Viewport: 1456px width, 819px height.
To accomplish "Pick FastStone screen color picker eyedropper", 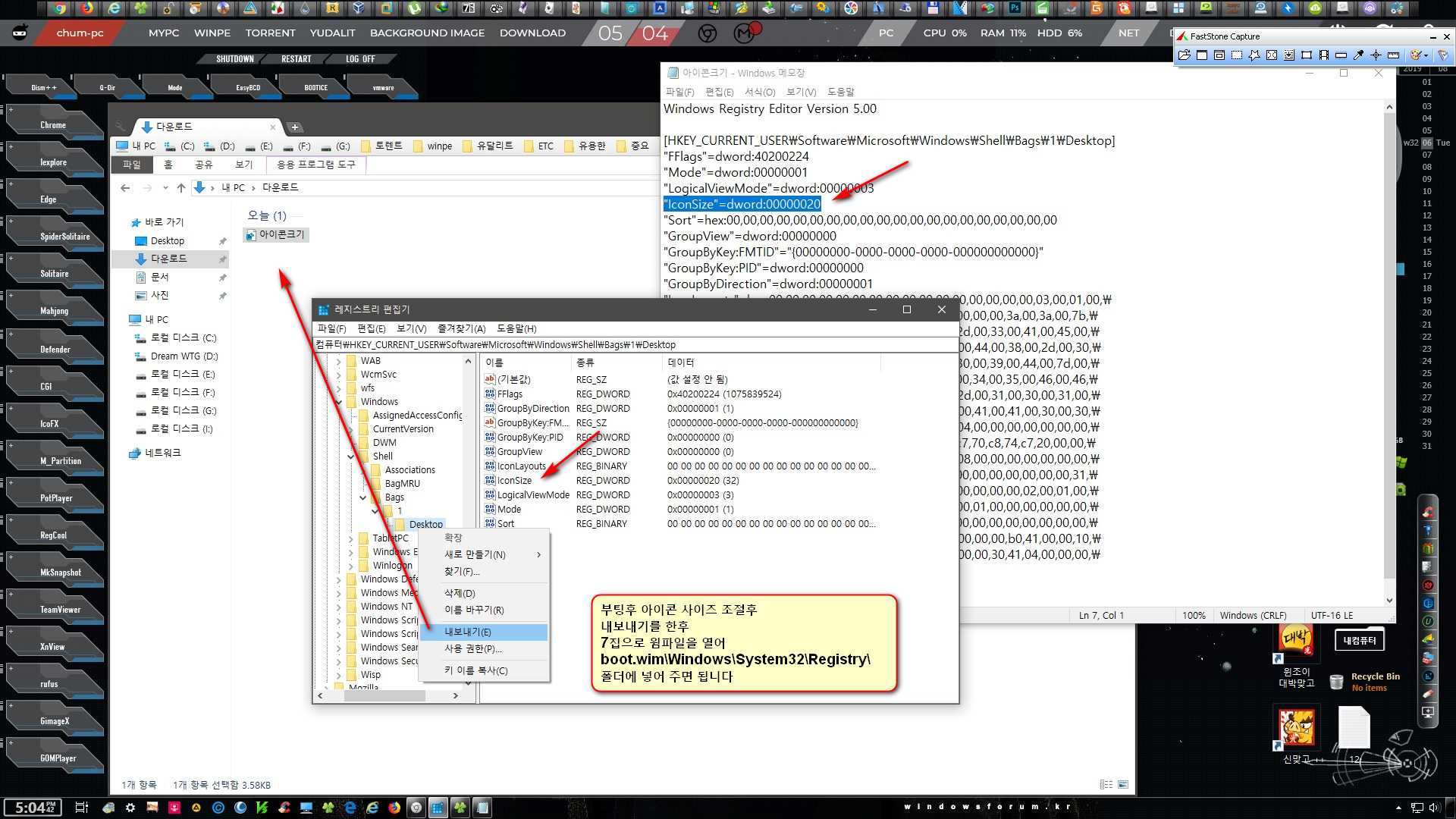I will pos(1358,55).
